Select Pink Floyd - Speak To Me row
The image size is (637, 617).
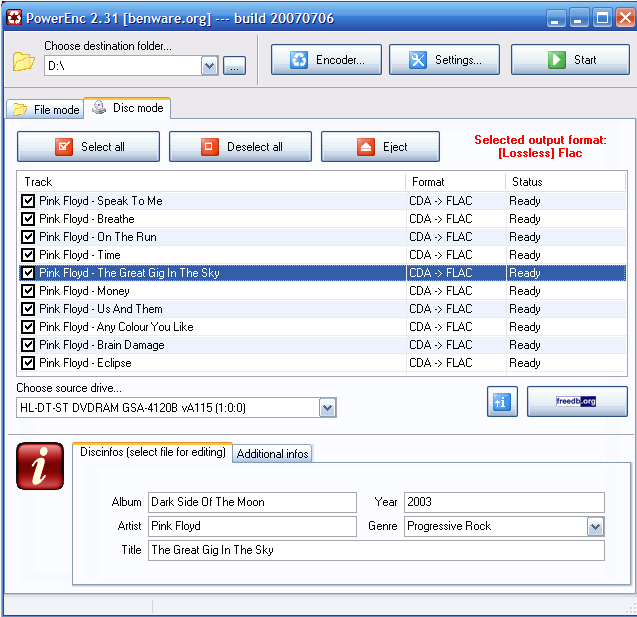coord(322,201)
